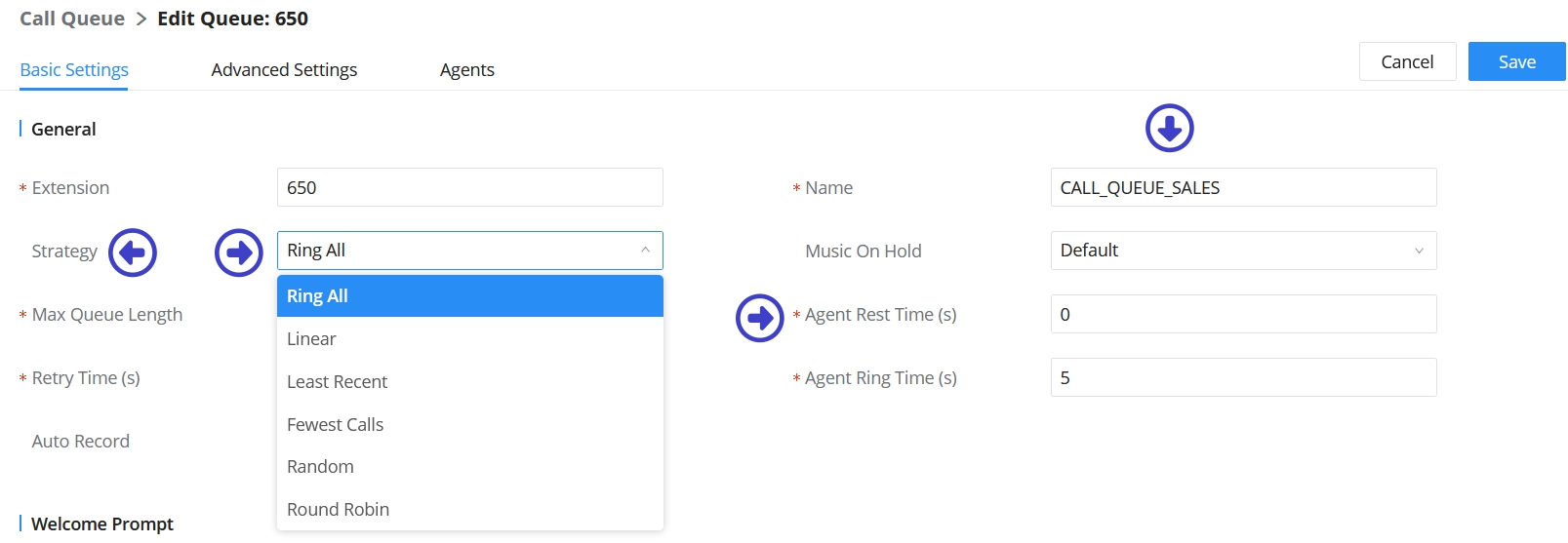
Task: Navigate back to Call Queue breadcrumb
Action: click(72, 19)
